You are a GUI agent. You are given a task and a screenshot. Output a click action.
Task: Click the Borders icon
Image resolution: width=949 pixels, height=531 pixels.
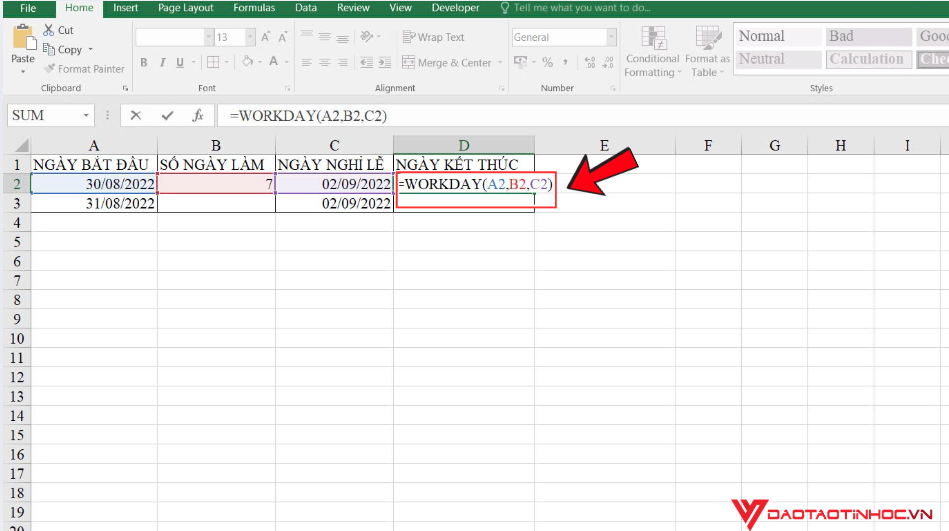coord(213,62)
